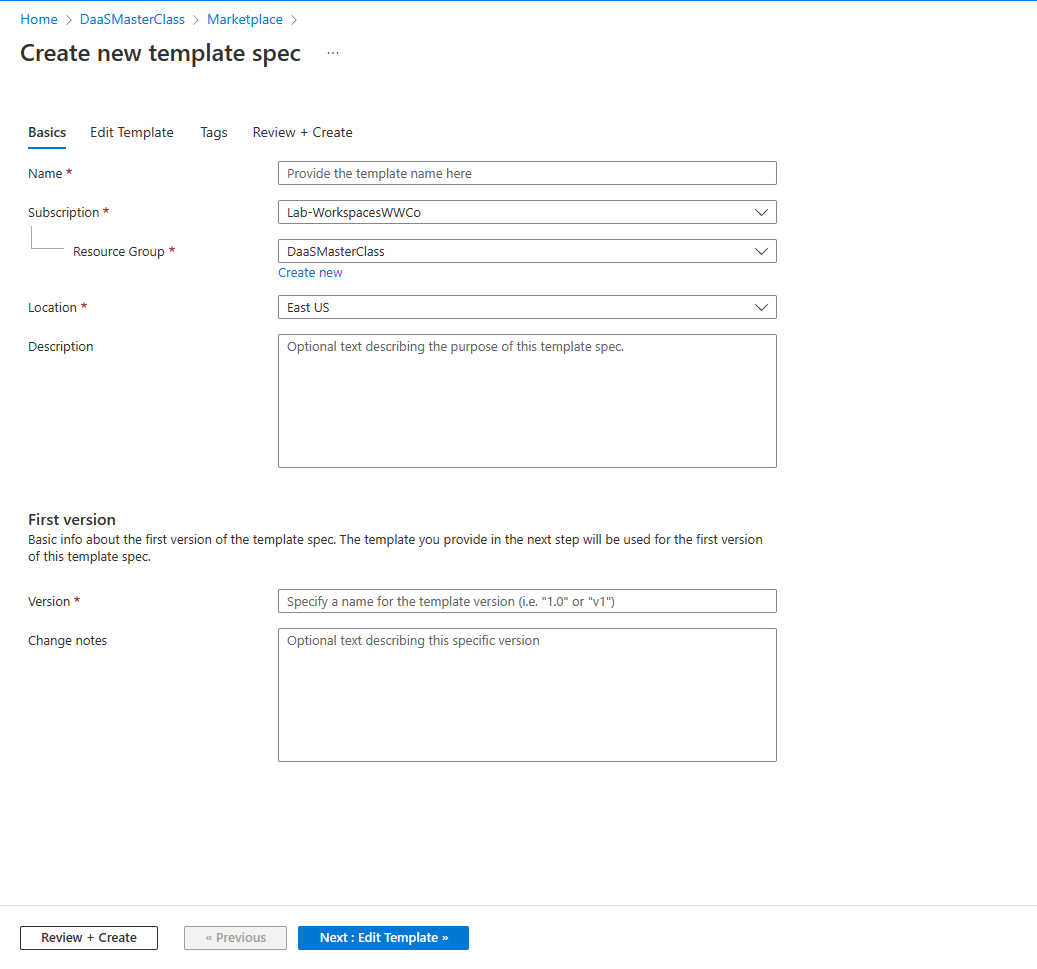Screen dimensions: 1037x969
Task: Expand the Resource Group dropdown
Action: coord(527,252)
